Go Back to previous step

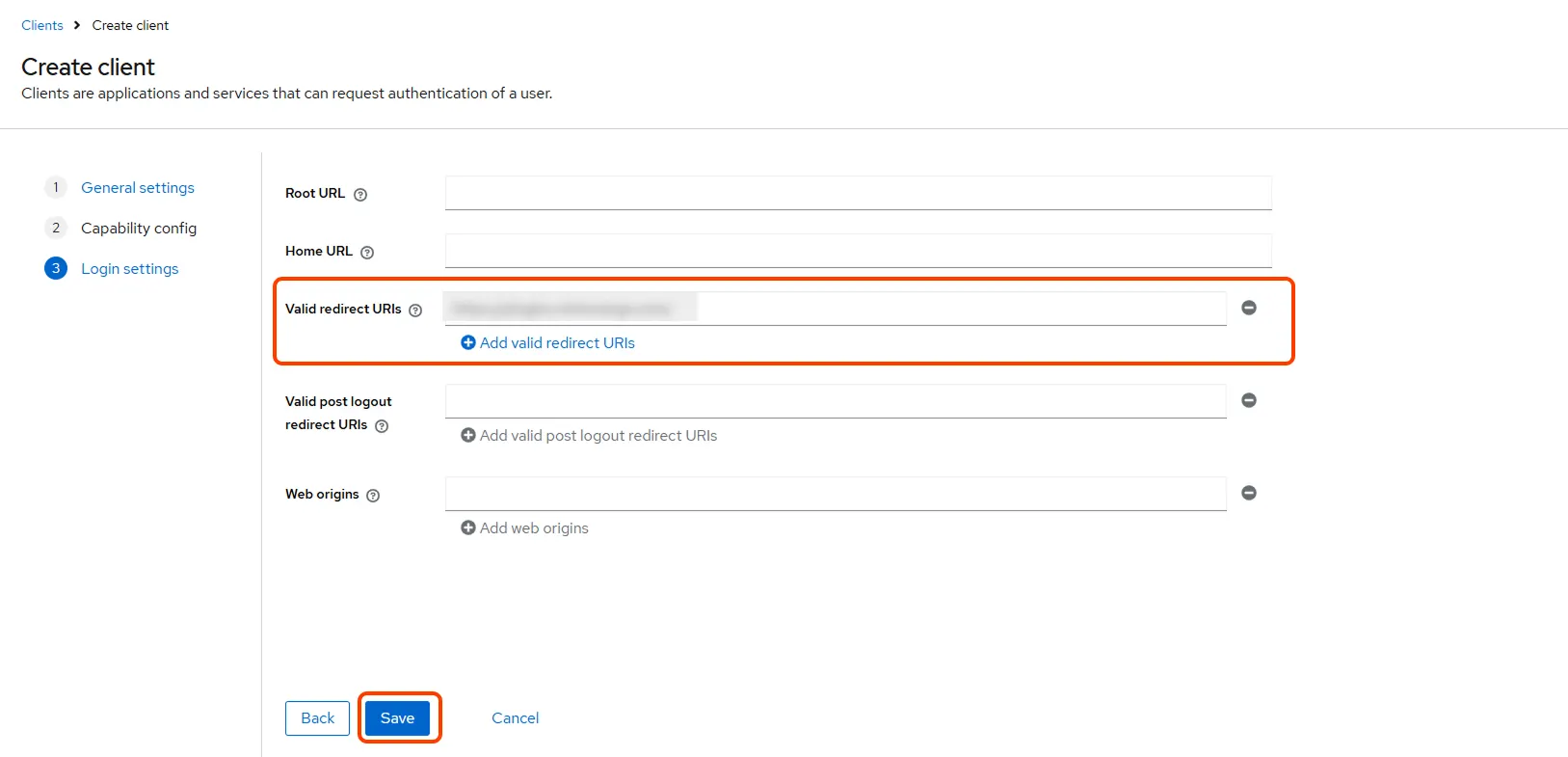click(317, 717)
